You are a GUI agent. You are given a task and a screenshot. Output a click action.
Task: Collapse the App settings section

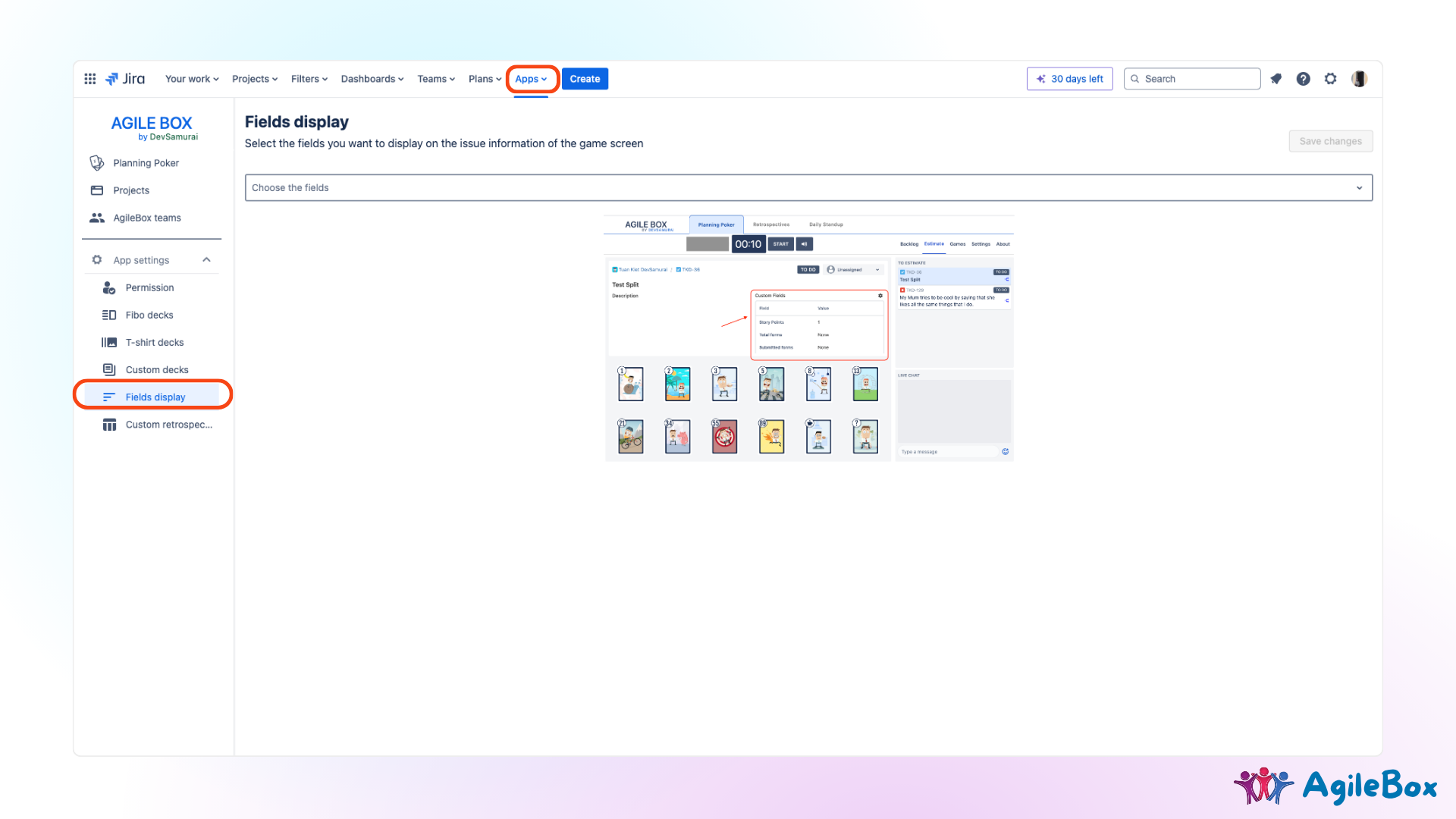pyautogui.click(x=206, y=260)
